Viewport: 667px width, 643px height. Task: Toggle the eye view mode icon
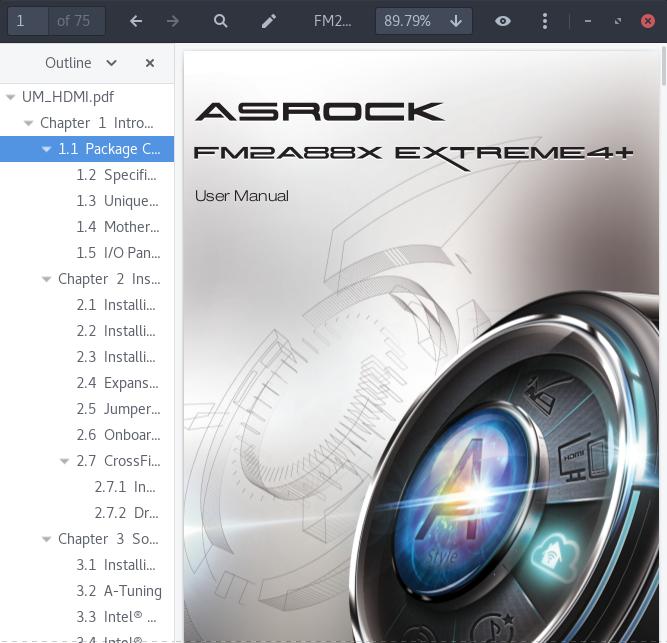coord(502,21)
